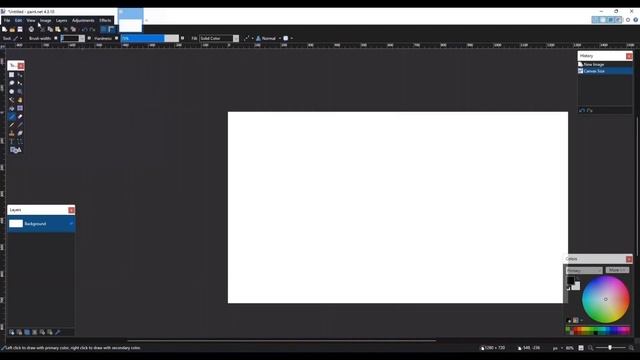Open the units px dropdown in status bar

(x=557, y=348)
